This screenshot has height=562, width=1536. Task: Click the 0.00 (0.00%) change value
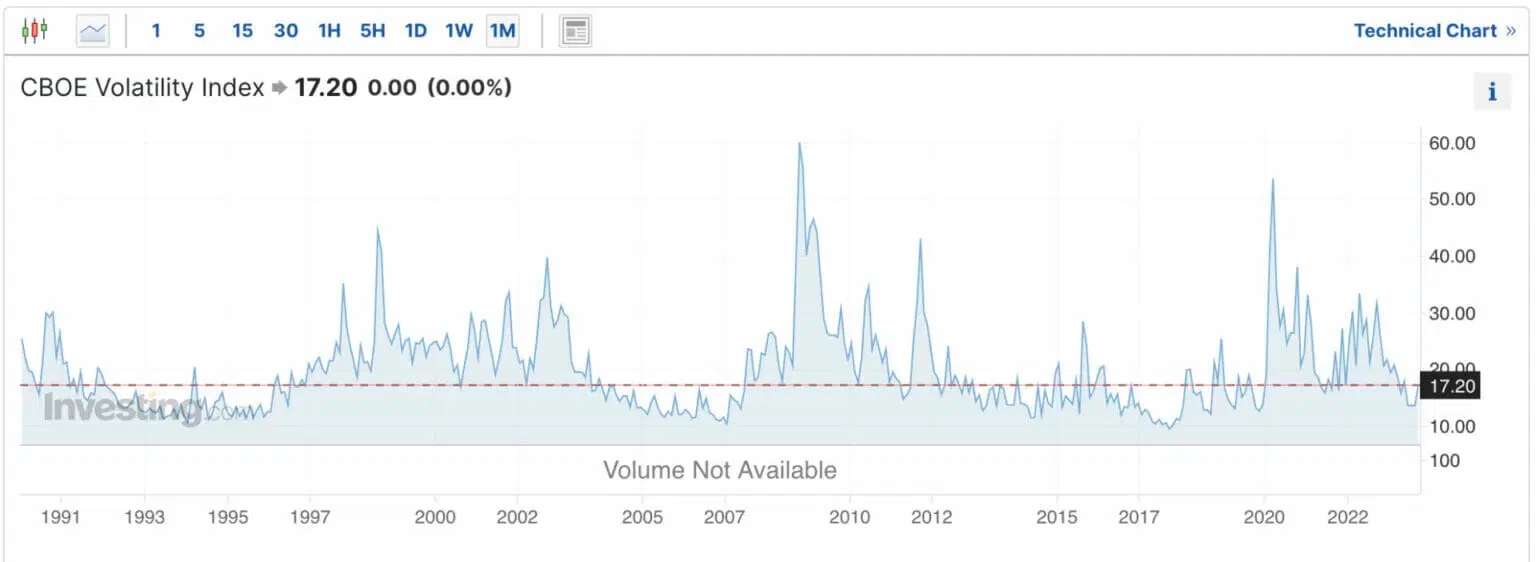pyautogui.click(x=440, y=88)
